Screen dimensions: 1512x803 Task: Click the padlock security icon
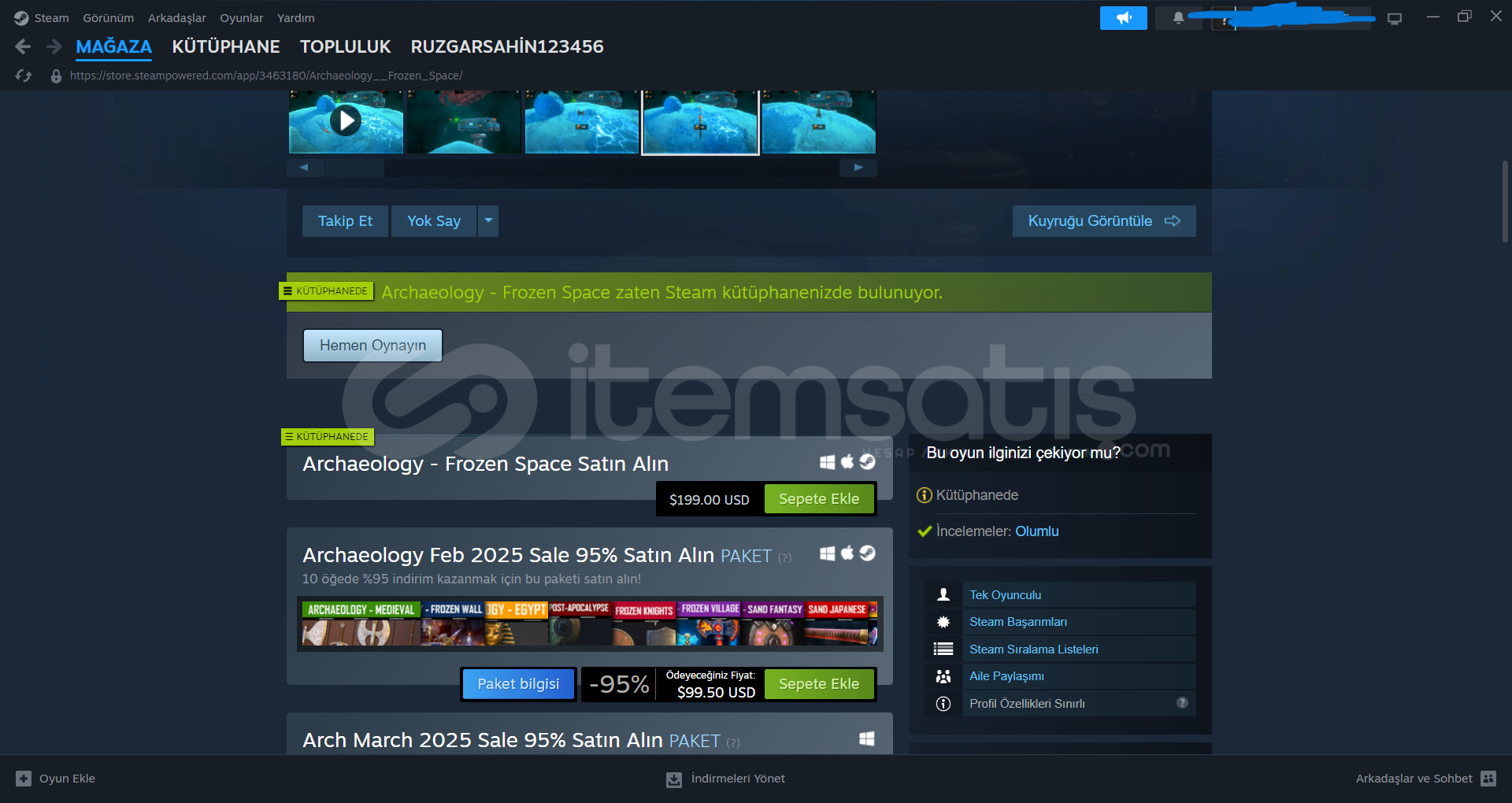coord(56,76)
